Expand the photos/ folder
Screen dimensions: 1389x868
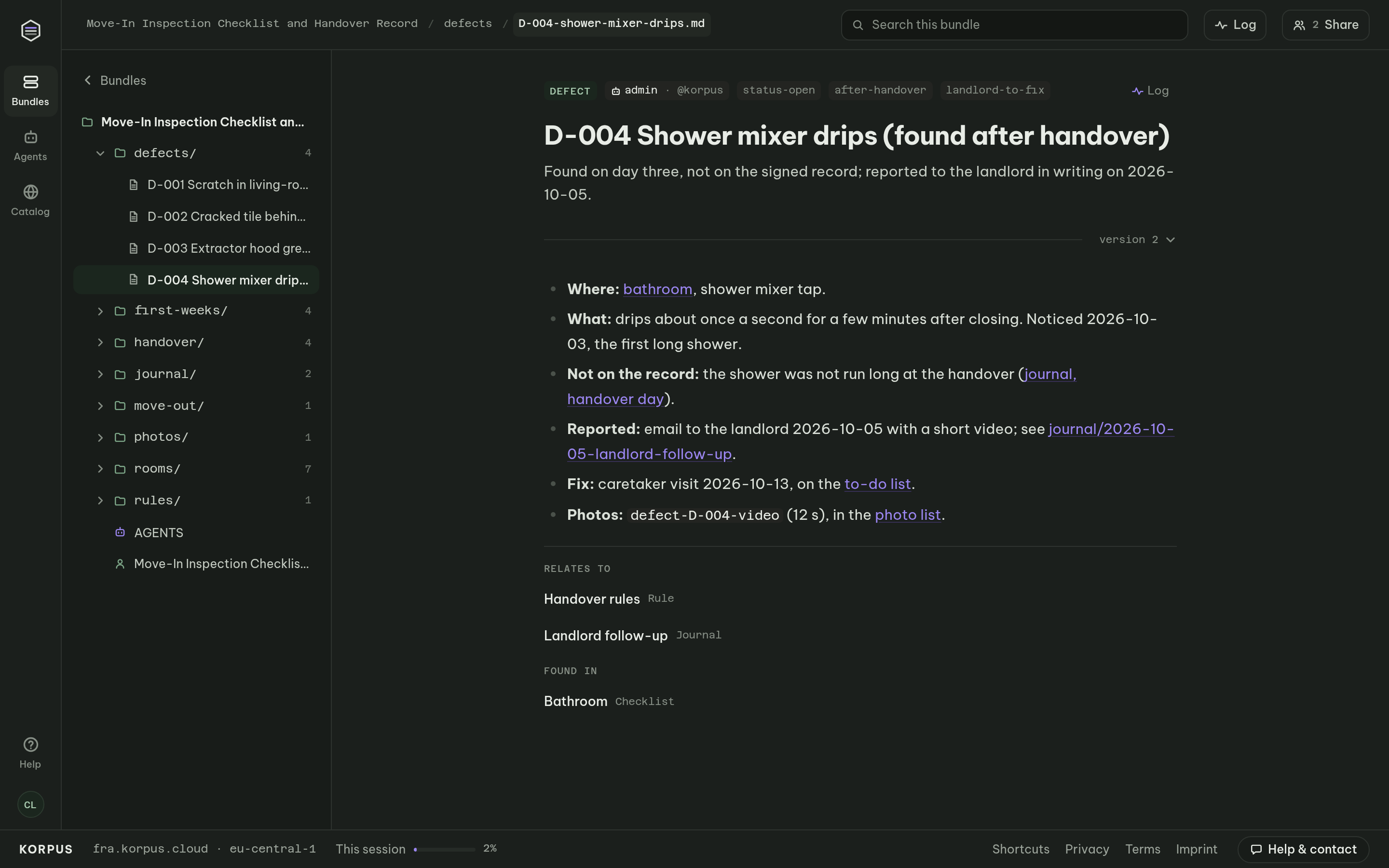[x=100, y=437]
